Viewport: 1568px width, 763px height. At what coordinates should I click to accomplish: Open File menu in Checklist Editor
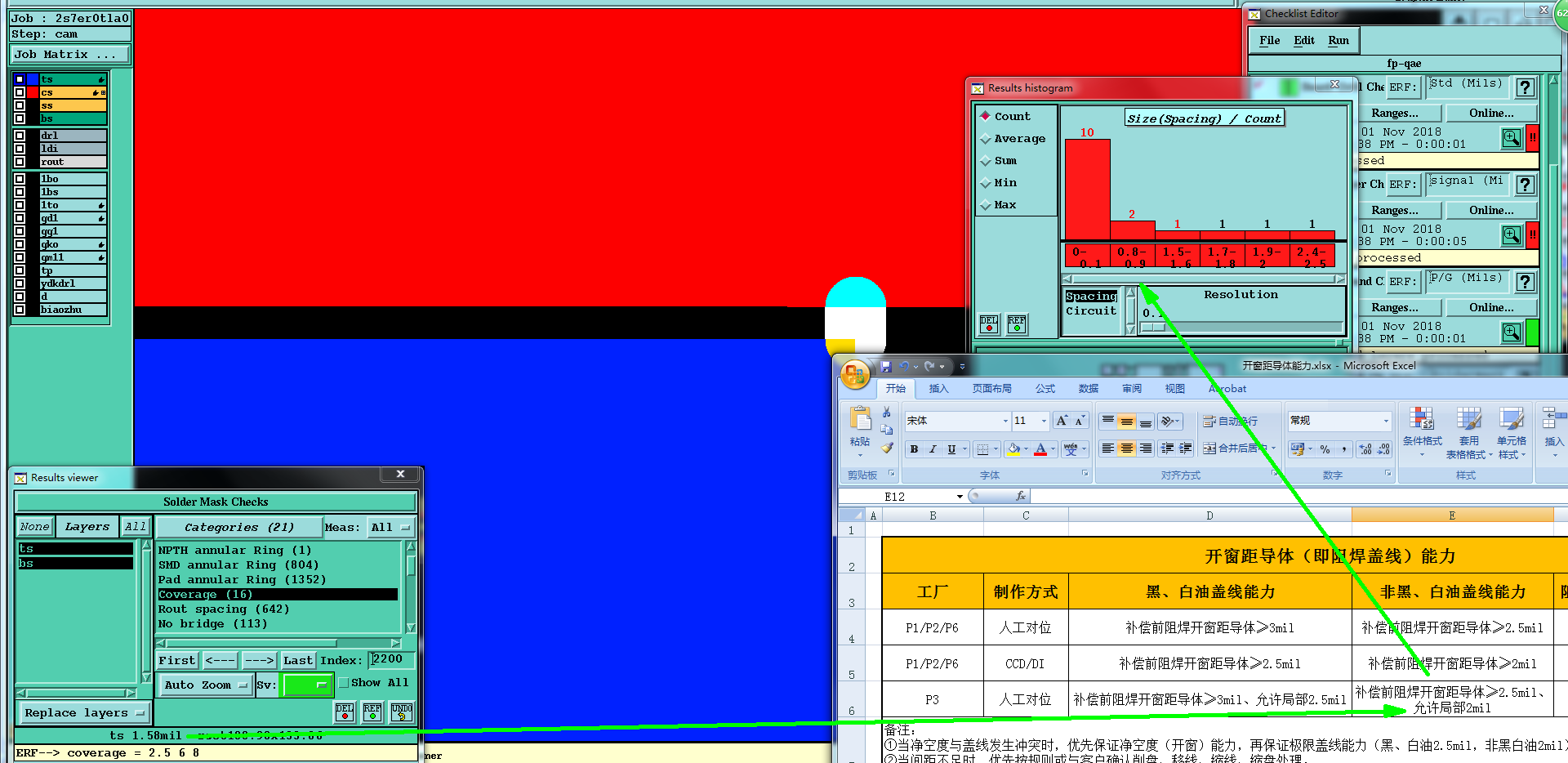click(1270, 40)
